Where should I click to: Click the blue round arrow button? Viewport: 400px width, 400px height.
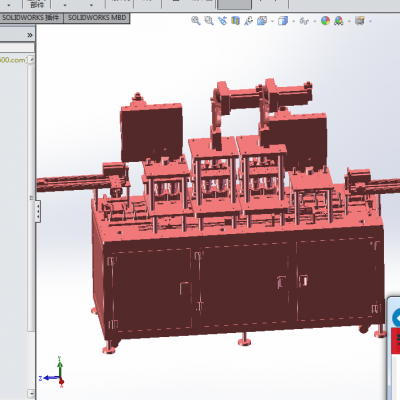[x=396, y=318]
